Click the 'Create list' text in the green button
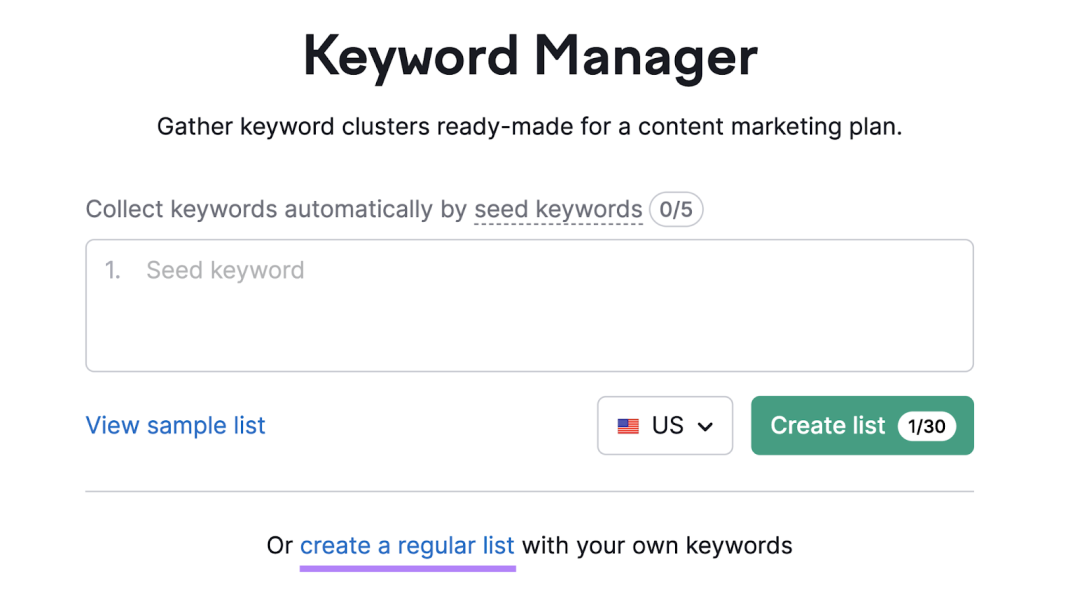The height and width of the screenshot is (599, 1080). tap(827, 425)
